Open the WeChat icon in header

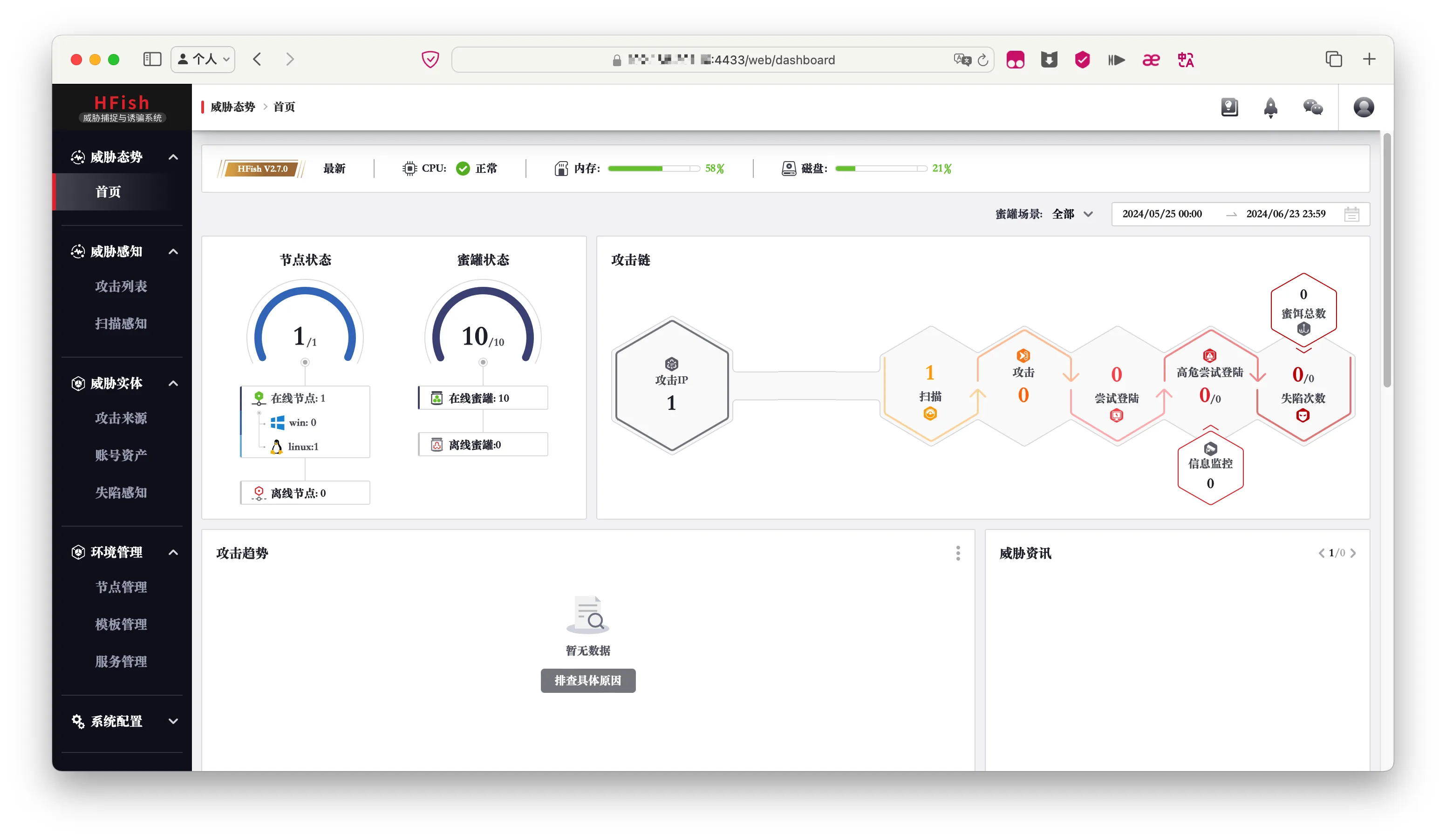tap(1312, 107)
